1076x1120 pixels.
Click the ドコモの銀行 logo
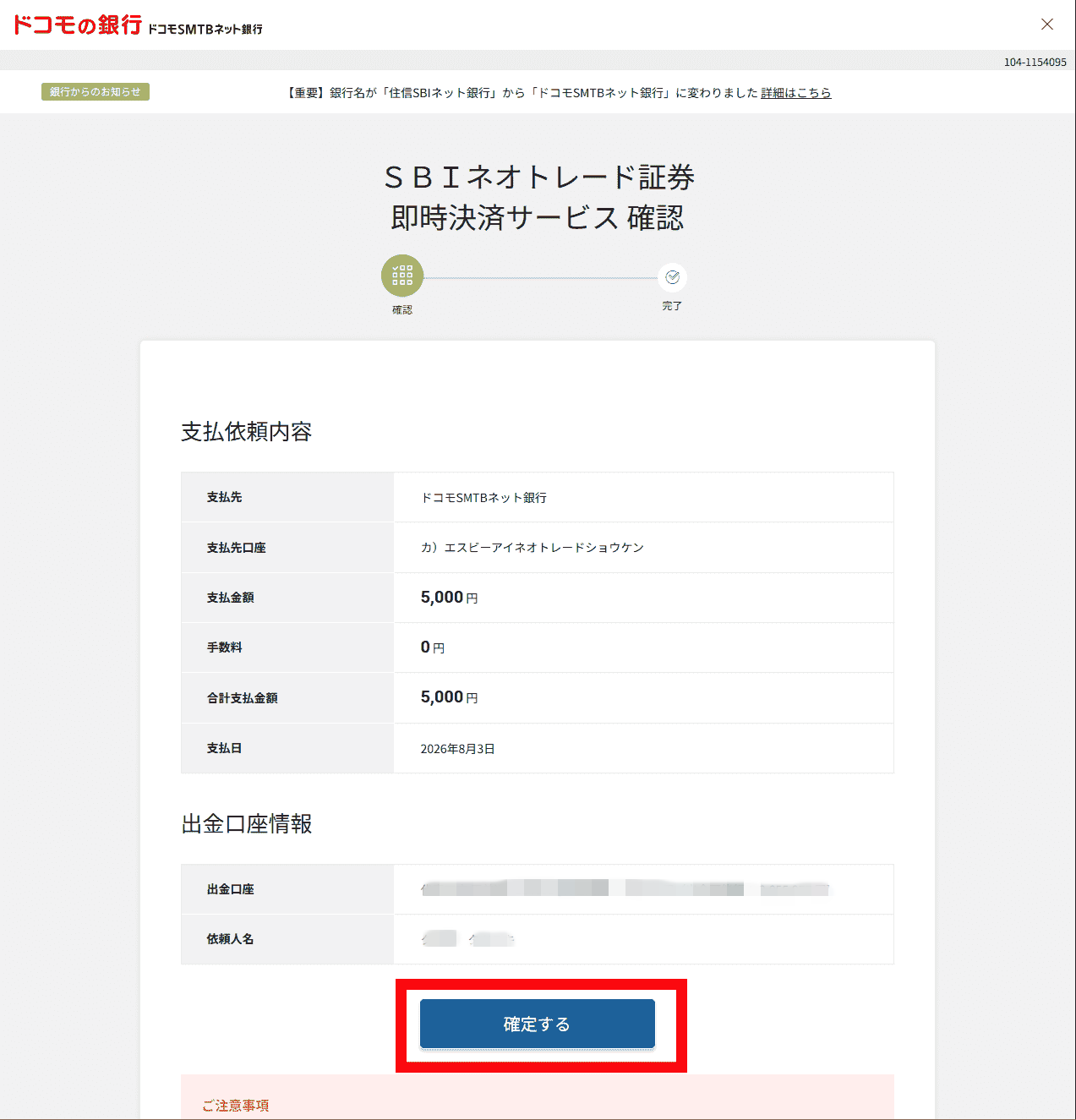point(77,25)
